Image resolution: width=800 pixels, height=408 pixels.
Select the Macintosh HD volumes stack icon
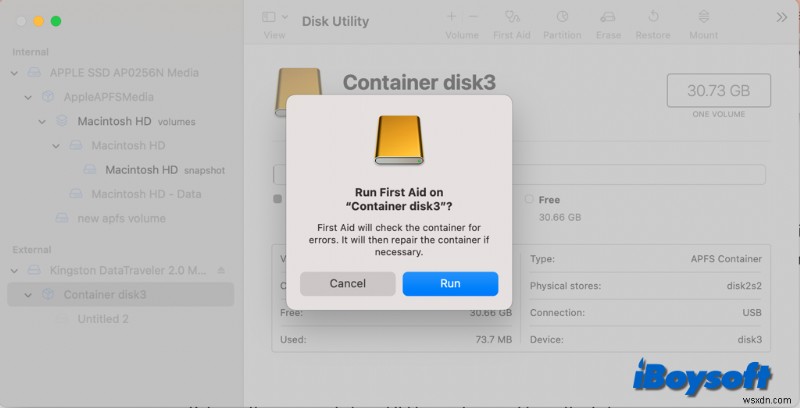pos(62,121)
